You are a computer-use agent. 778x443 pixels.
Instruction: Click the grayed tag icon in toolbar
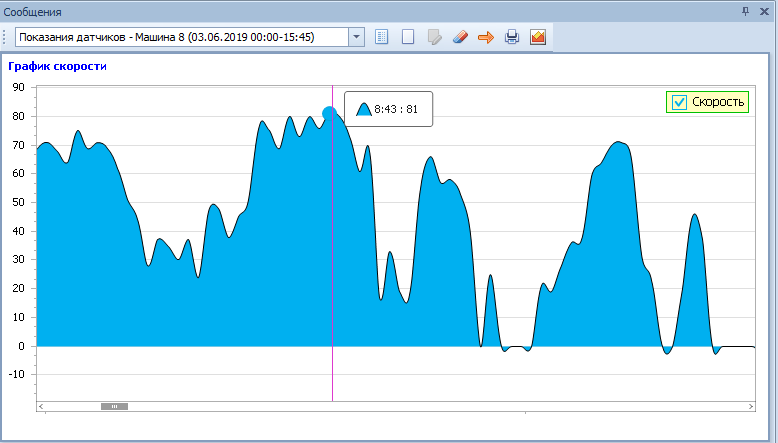coord(433,37)
